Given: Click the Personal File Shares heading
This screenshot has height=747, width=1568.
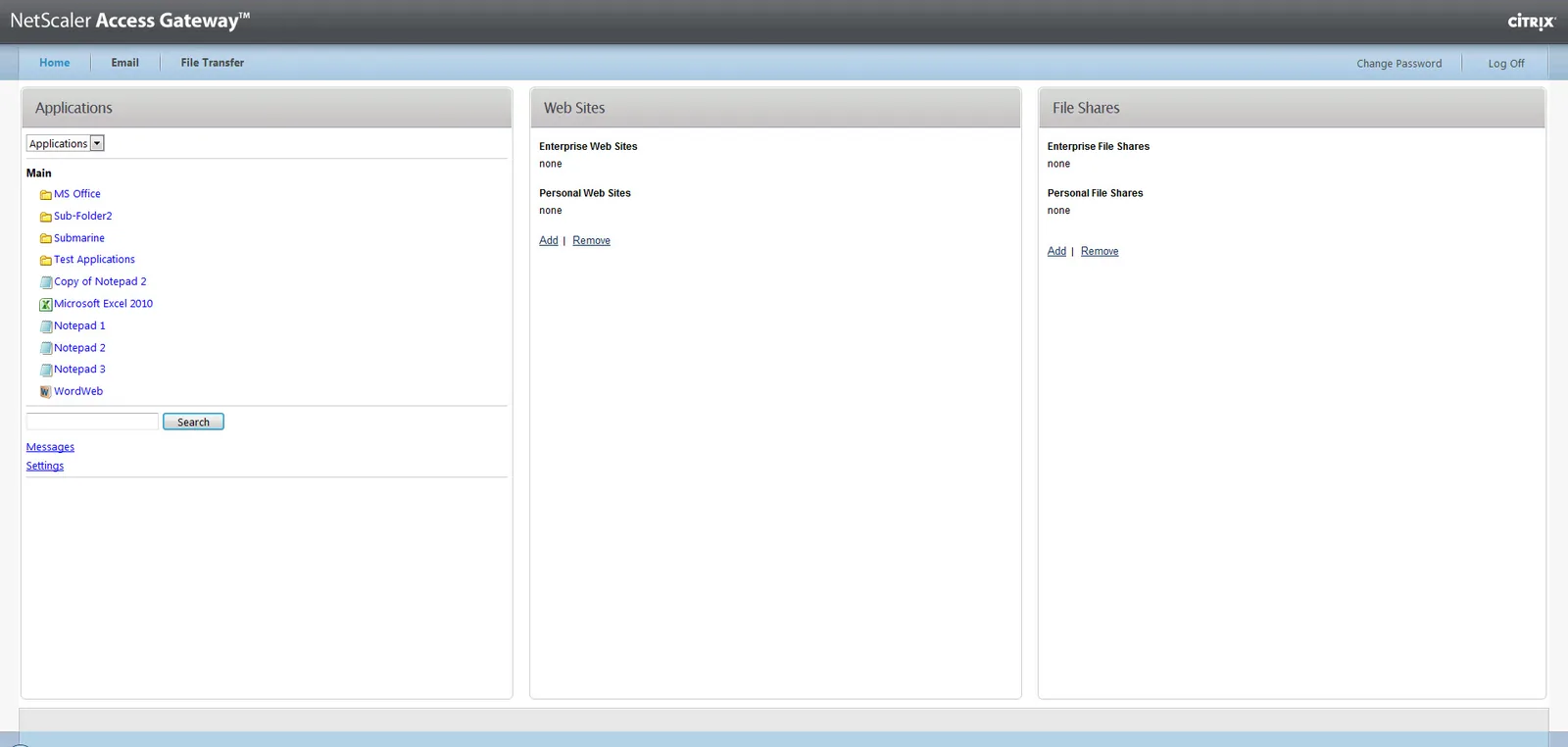Looking at the screenshot, I should pyautogui.click(x=1095, y=193).
